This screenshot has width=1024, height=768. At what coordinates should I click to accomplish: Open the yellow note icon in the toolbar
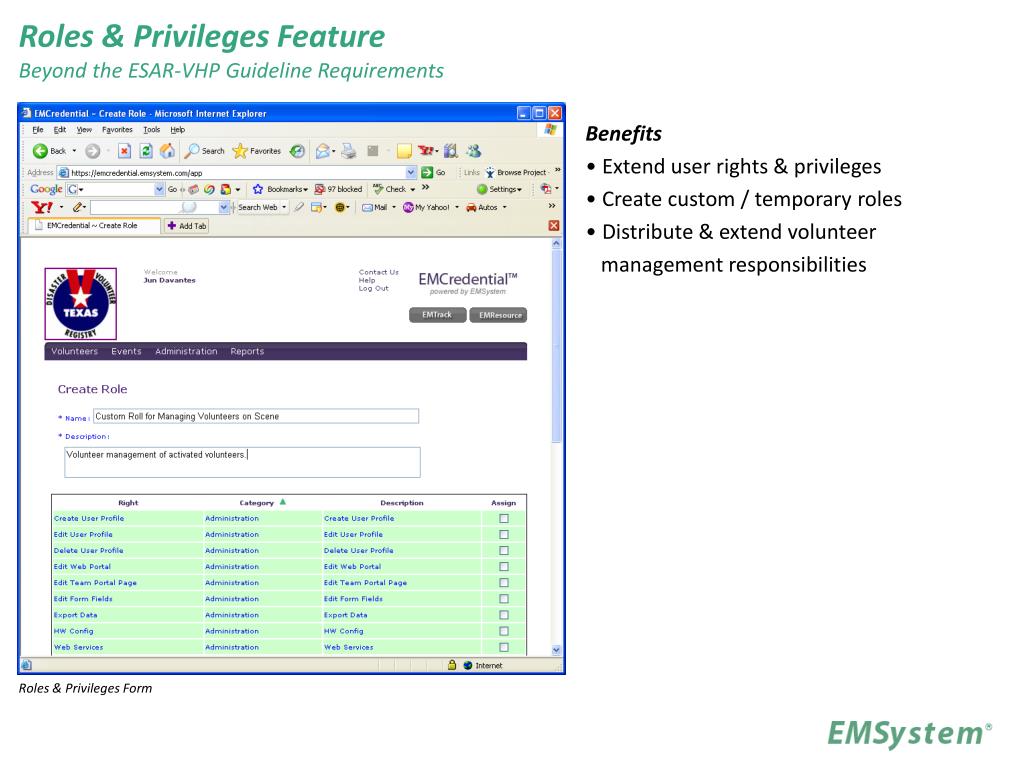pos(404,151)
